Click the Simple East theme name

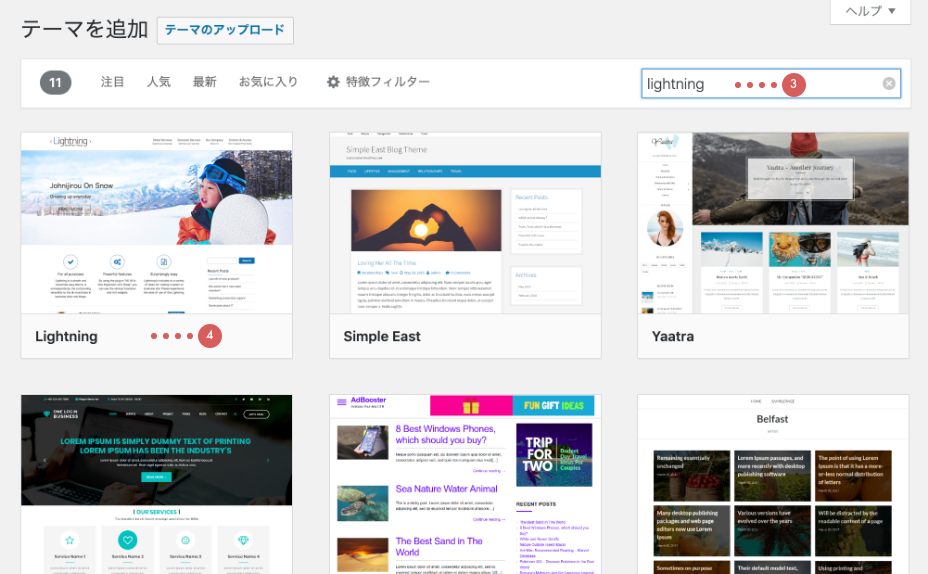click(x=382, y=336)
